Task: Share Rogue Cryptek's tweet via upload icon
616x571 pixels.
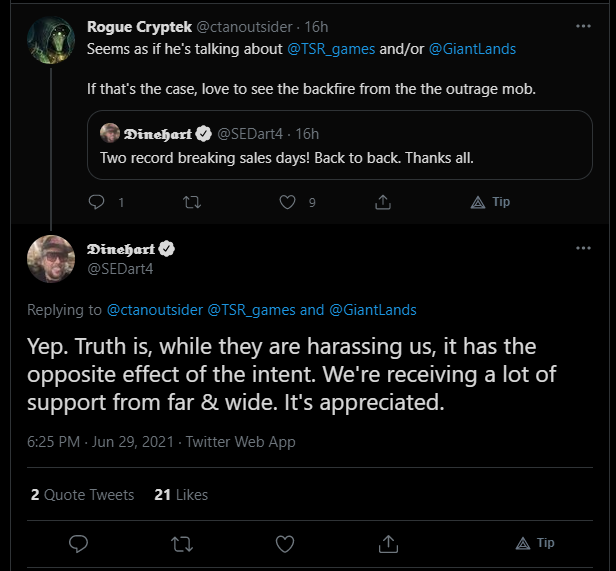Action: point(383,202)
